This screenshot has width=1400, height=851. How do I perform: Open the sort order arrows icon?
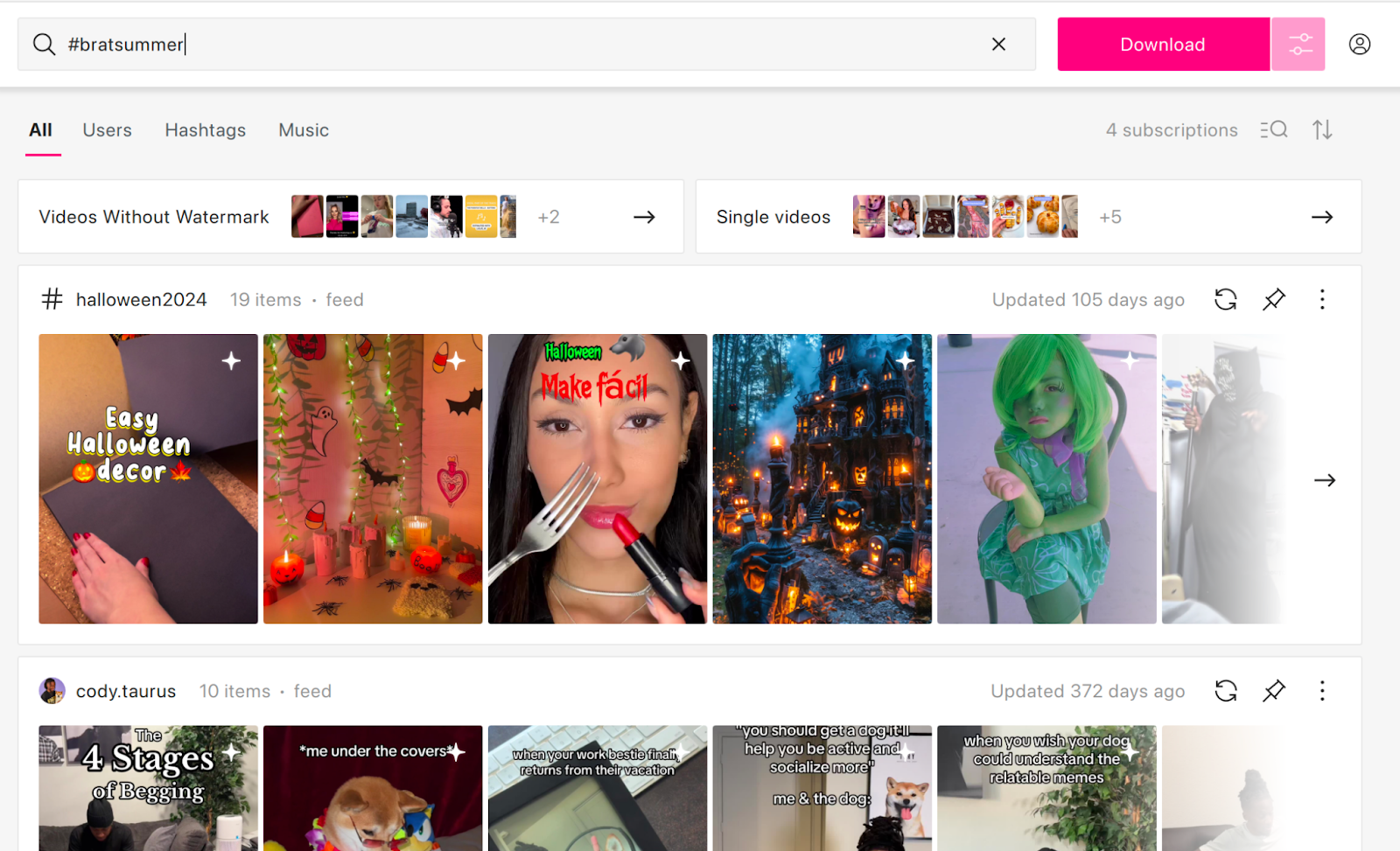pyautogui.click(x=1322, y=130)
